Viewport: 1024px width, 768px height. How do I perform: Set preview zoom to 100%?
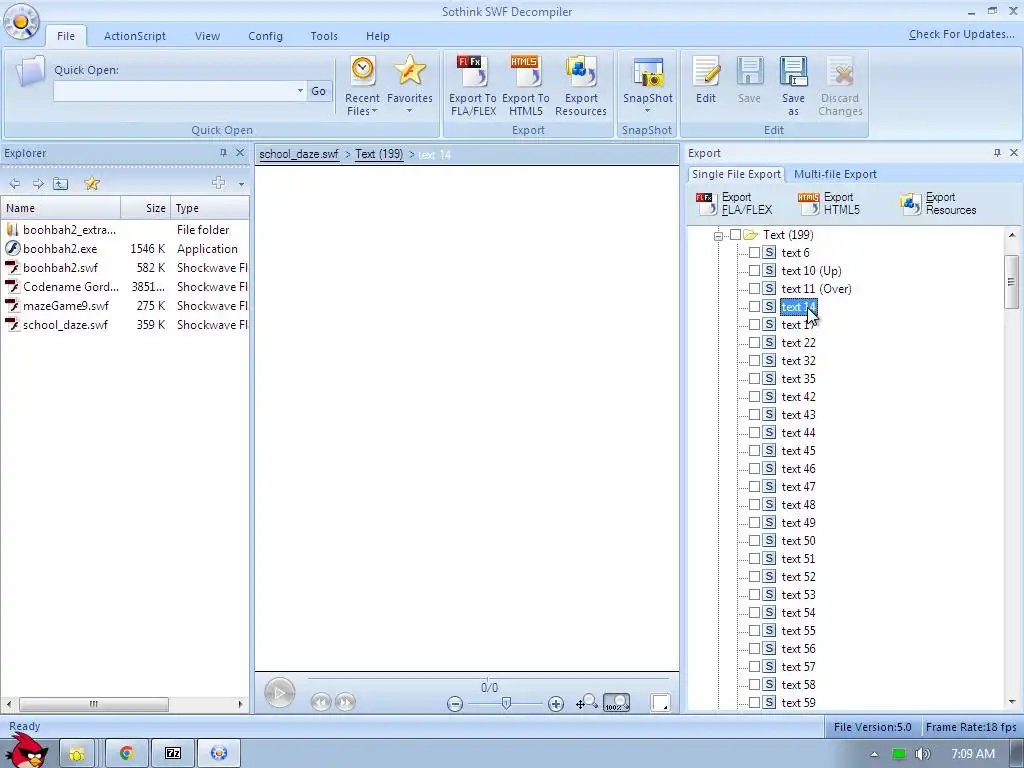pos(616,703)
